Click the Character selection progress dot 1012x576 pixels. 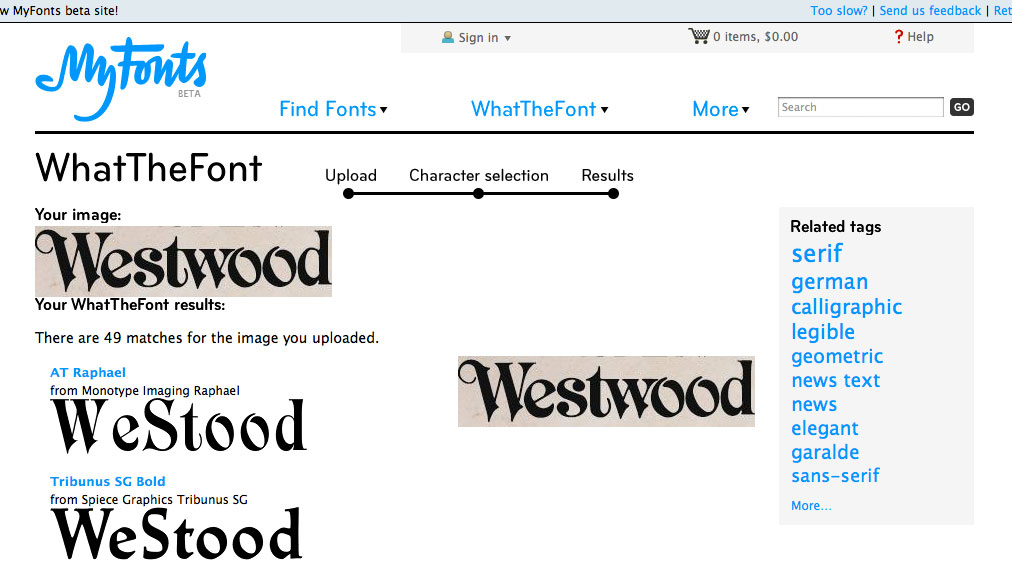[478, 194]
